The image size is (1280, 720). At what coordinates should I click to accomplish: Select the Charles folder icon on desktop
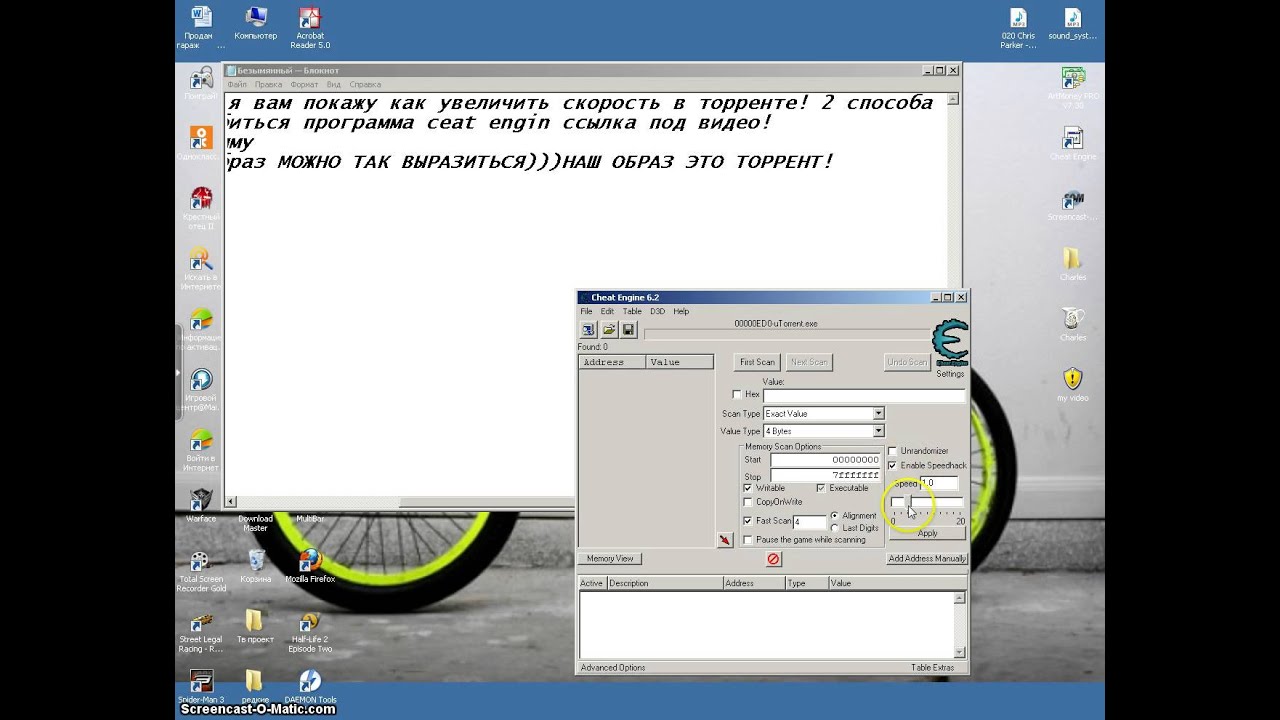coord(1073,258)
